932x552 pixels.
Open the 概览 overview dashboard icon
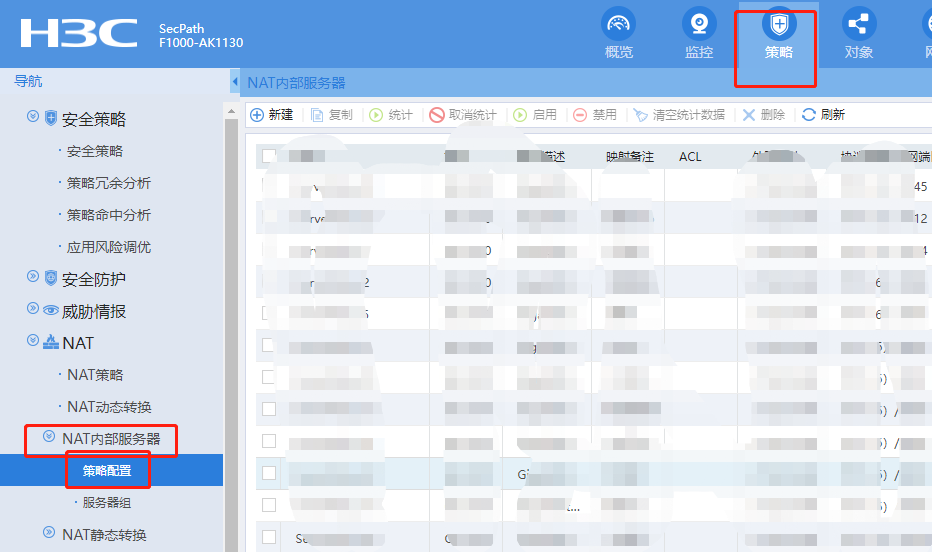point(618,24)
